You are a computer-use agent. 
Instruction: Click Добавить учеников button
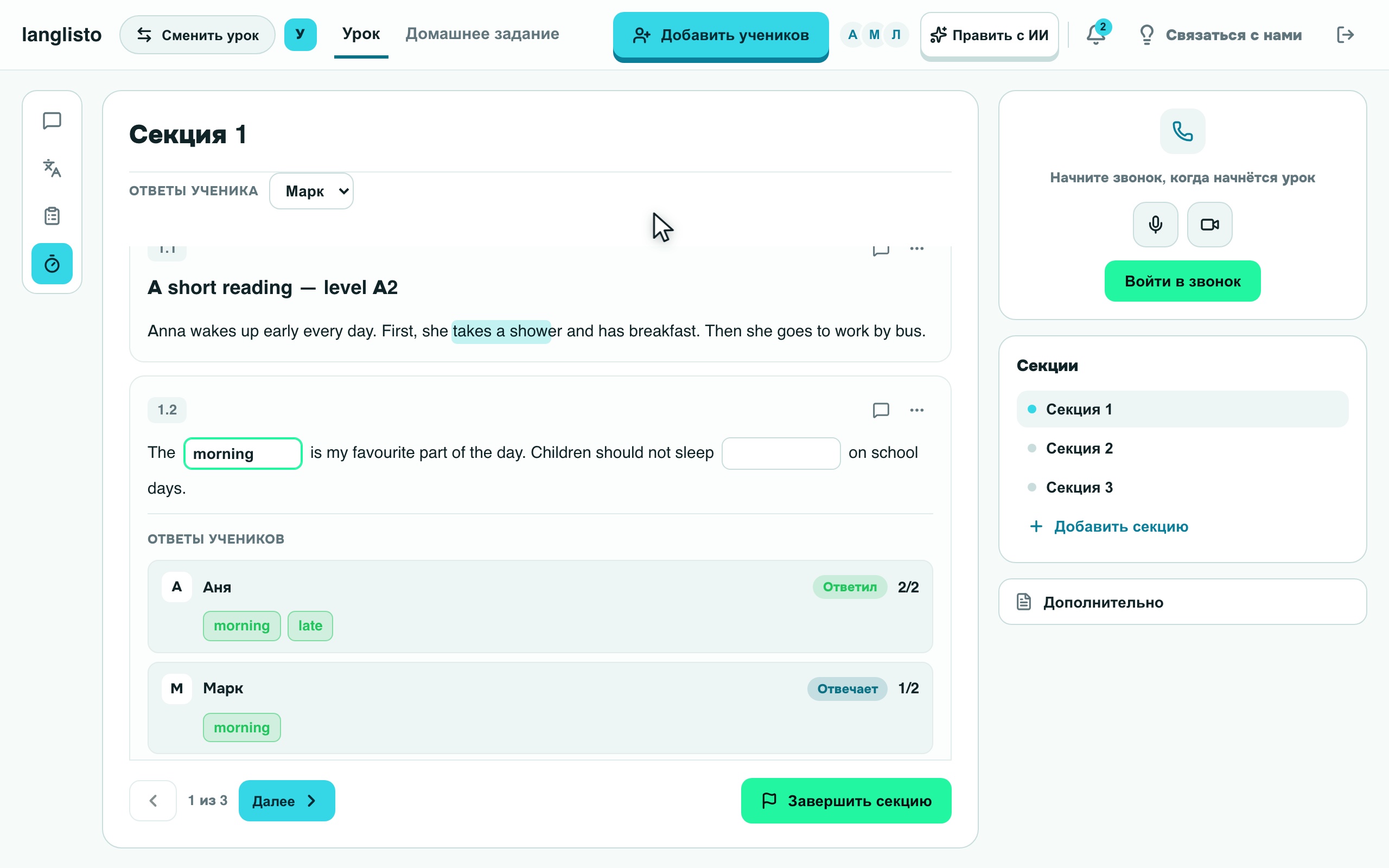click(x=721, y=36)
